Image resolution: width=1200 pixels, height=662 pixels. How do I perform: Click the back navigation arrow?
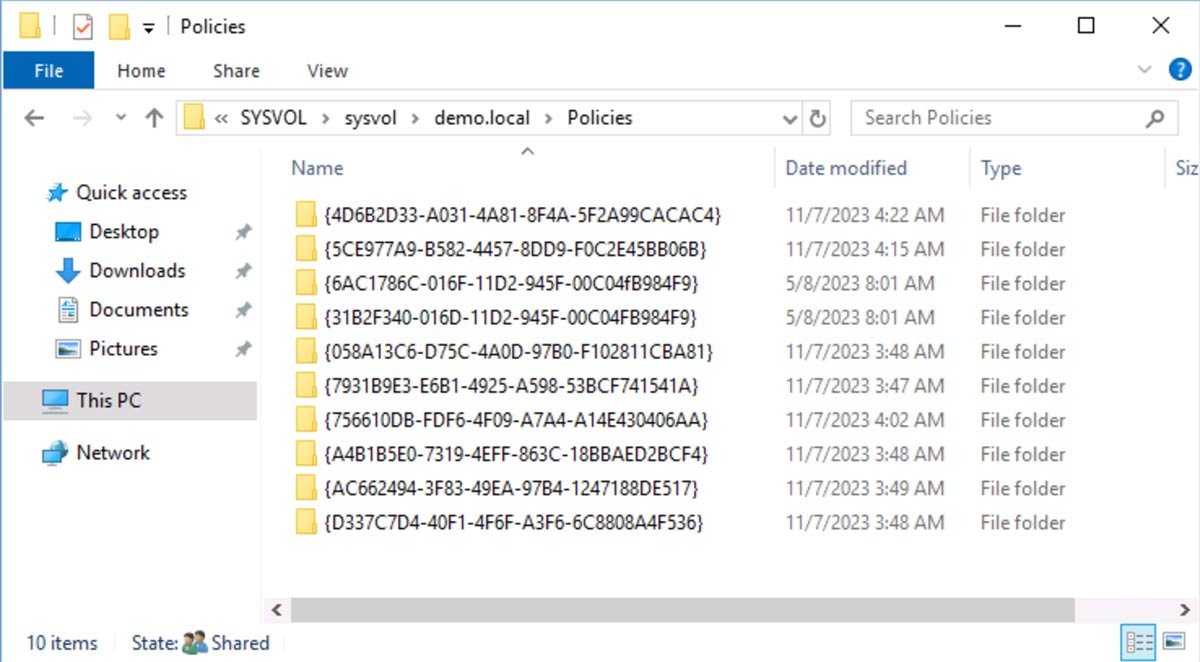tap(34, 117)
